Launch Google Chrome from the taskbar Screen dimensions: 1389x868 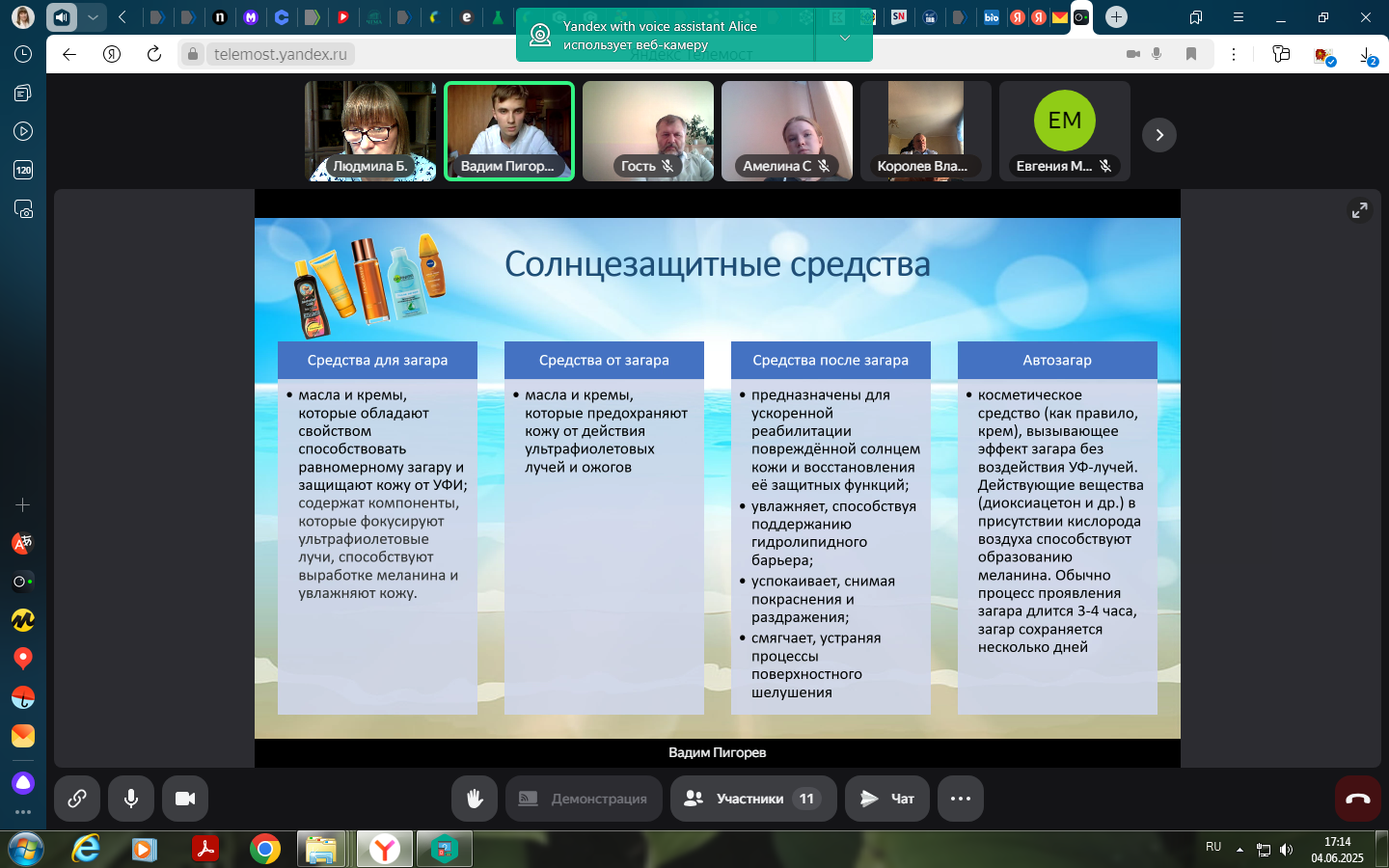[264, 849]
